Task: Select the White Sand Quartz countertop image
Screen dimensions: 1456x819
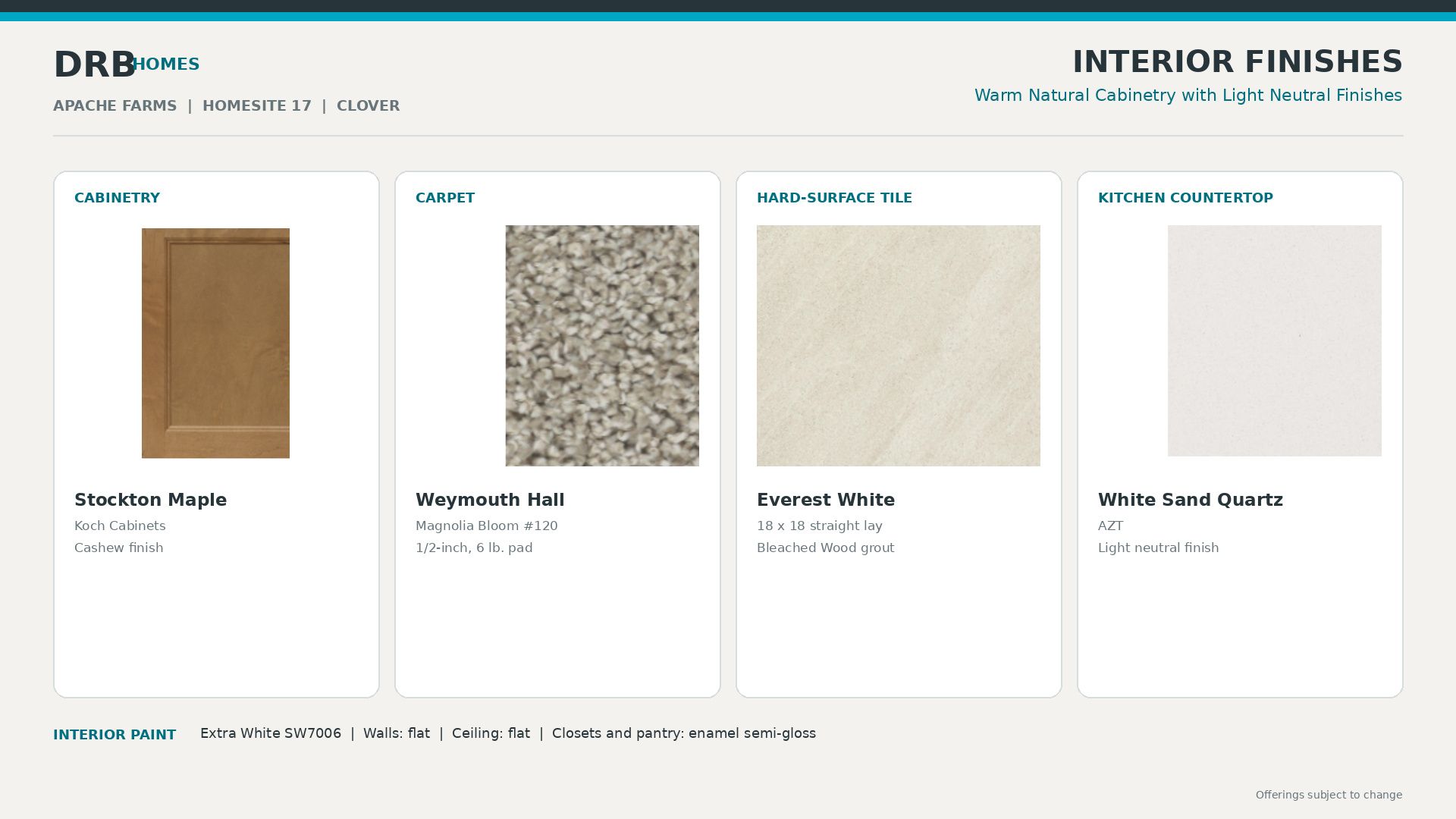Action: point(1275,340)
